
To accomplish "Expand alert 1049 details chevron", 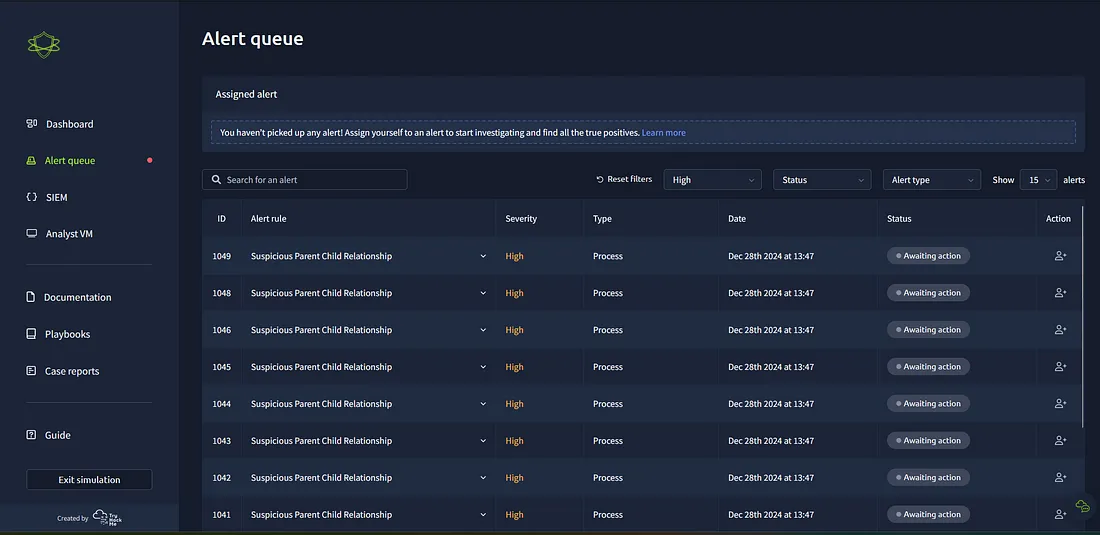I will 483,256.
